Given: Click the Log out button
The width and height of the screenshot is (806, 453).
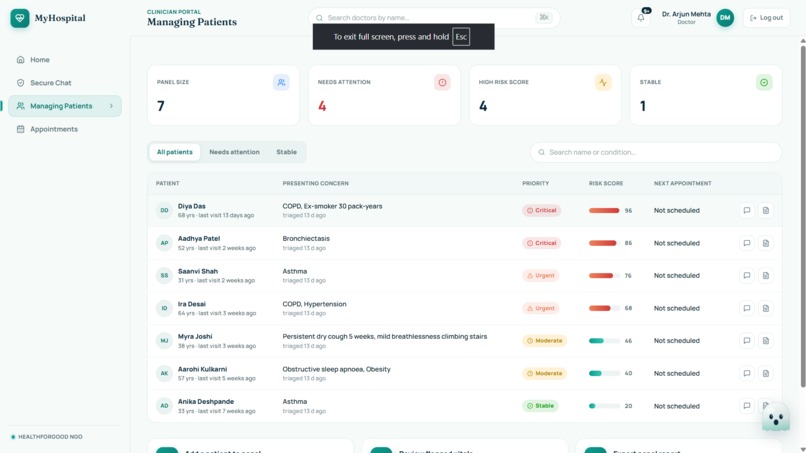Looking at the screenshot, I should [x=766, y=18].
